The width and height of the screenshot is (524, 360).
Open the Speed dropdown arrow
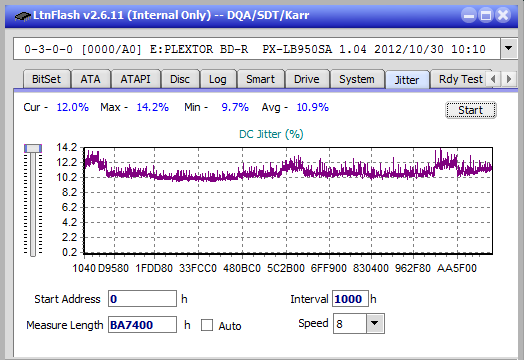(375, 323)
